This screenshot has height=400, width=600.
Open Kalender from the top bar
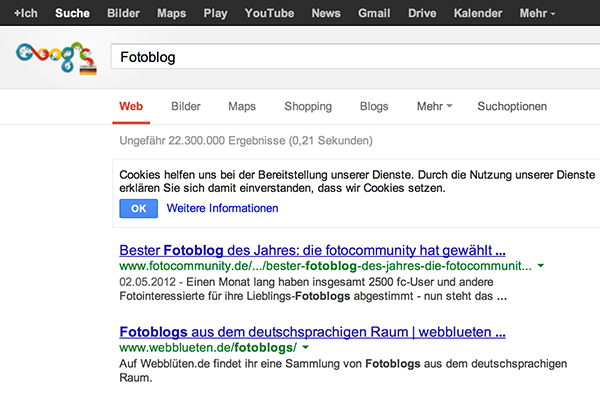[478, 13]
